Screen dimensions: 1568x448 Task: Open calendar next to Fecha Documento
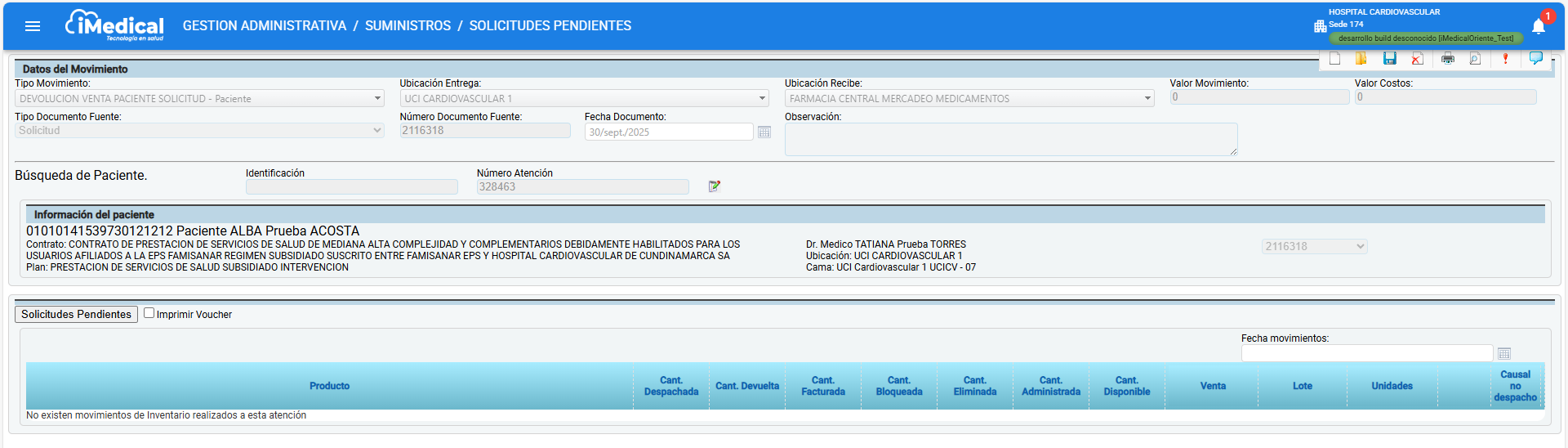click(x=764, y=132)
